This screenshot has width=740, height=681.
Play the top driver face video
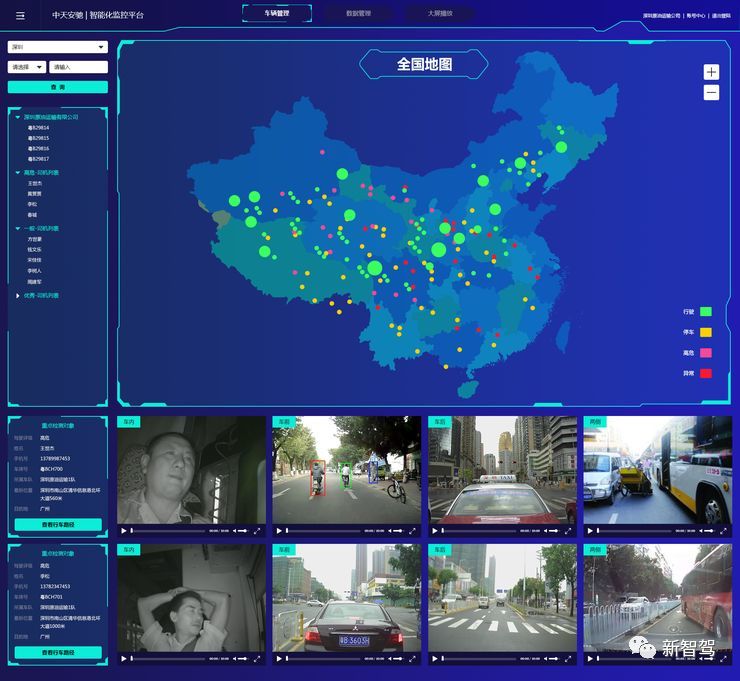tap(124, 531)
